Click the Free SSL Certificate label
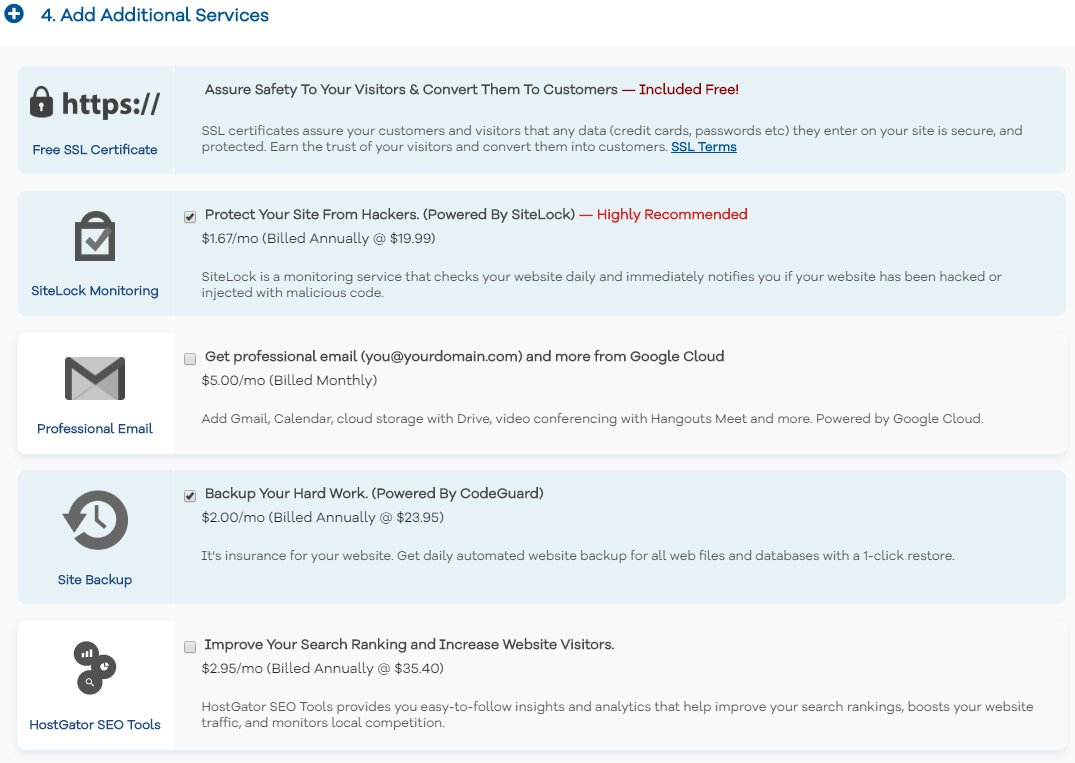The width and height of the screenshot is (1075, 763). pyautogui.click(x=95, y=149)
